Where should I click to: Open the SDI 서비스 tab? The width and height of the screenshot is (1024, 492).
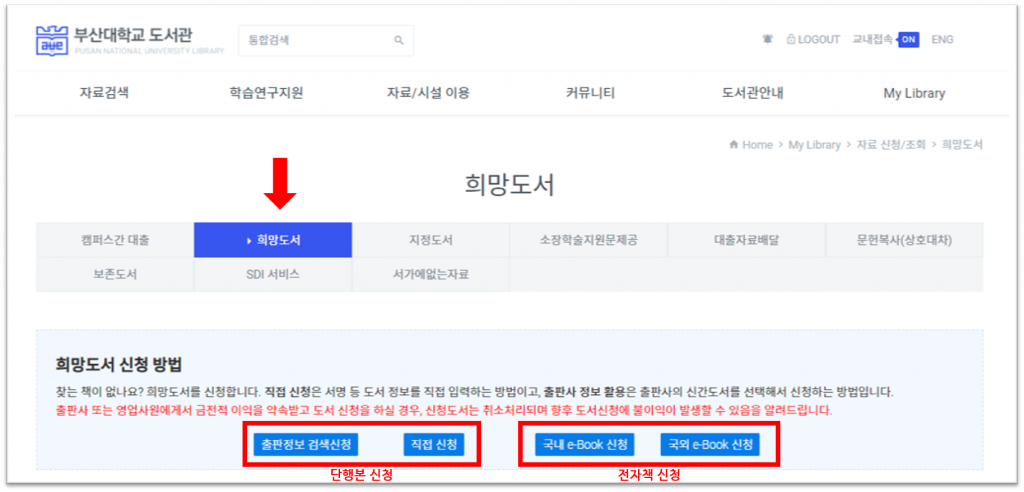point(273,274)
